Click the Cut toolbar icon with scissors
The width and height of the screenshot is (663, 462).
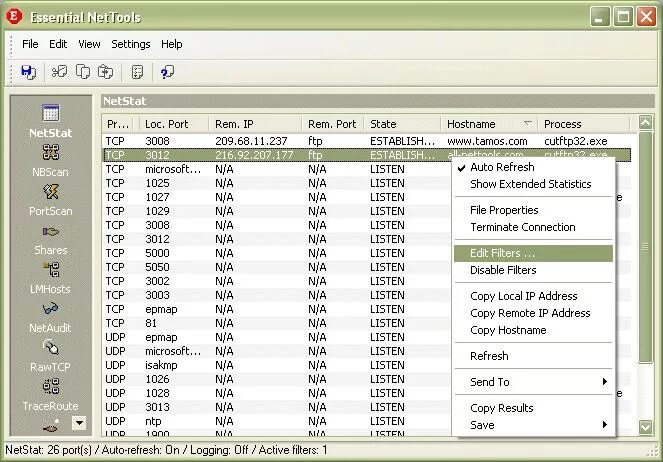pos(59,71)
